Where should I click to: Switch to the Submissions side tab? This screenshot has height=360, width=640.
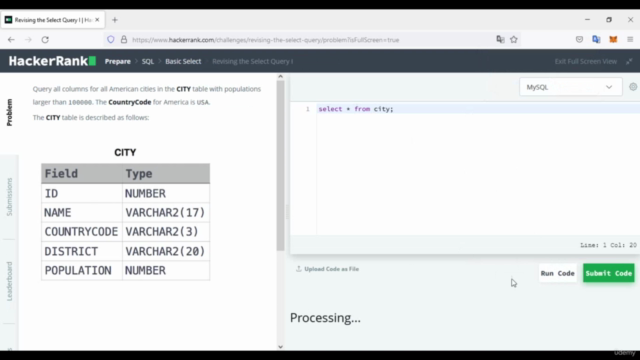[x=9, y=197]
